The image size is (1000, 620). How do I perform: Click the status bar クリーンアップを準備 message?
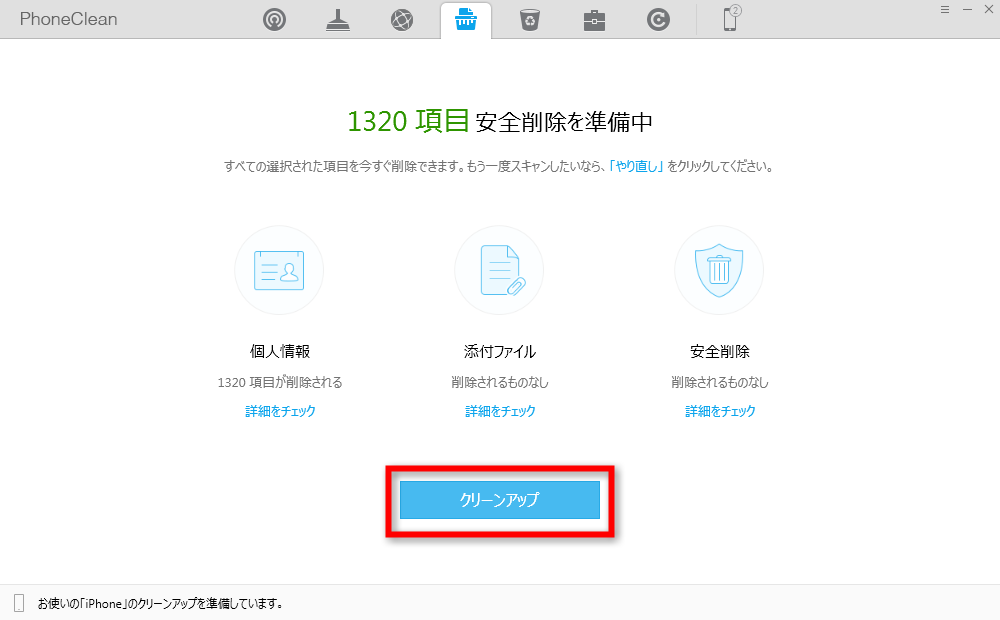(159, 603)
